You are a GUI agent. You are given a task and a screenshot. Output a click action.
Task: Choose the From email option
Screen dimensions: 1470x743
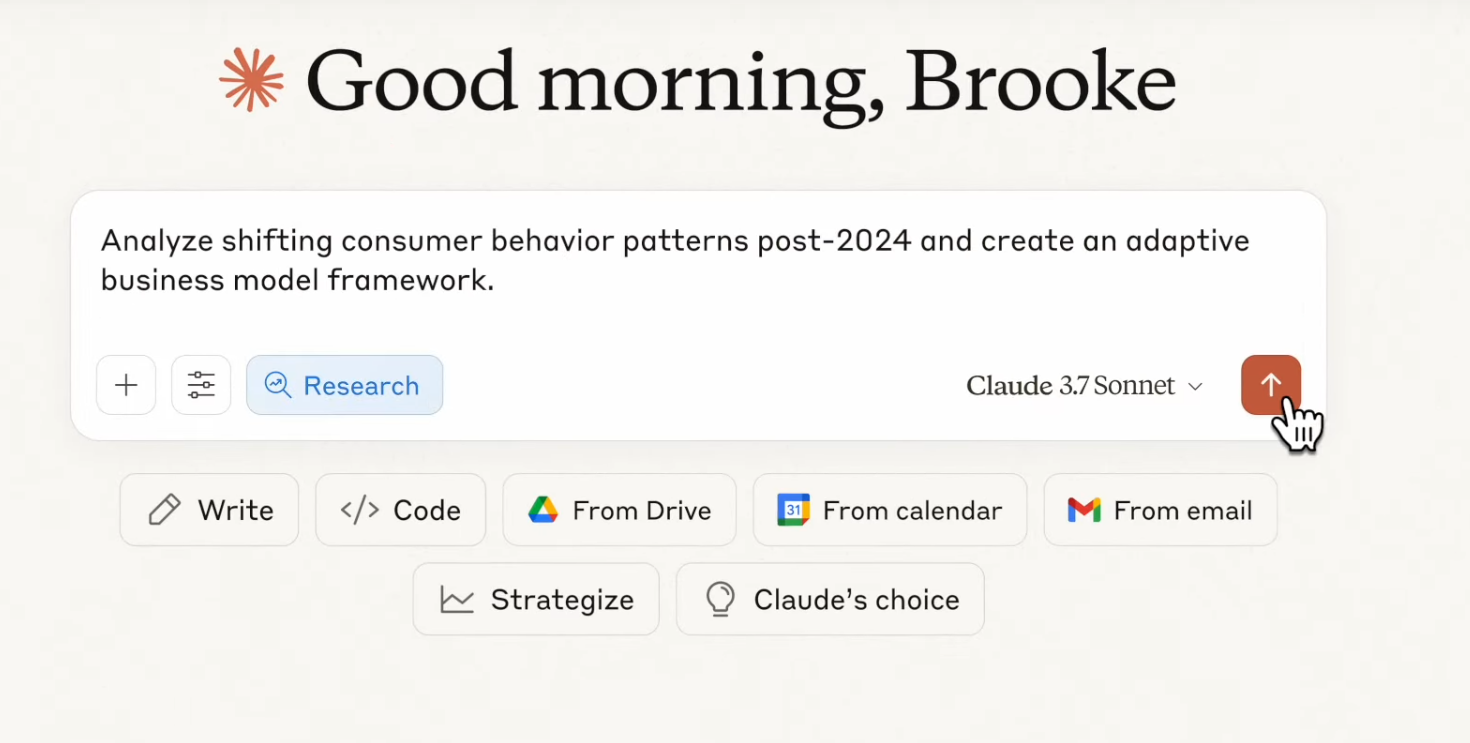pyautogui.click(x=1160, y=510)
